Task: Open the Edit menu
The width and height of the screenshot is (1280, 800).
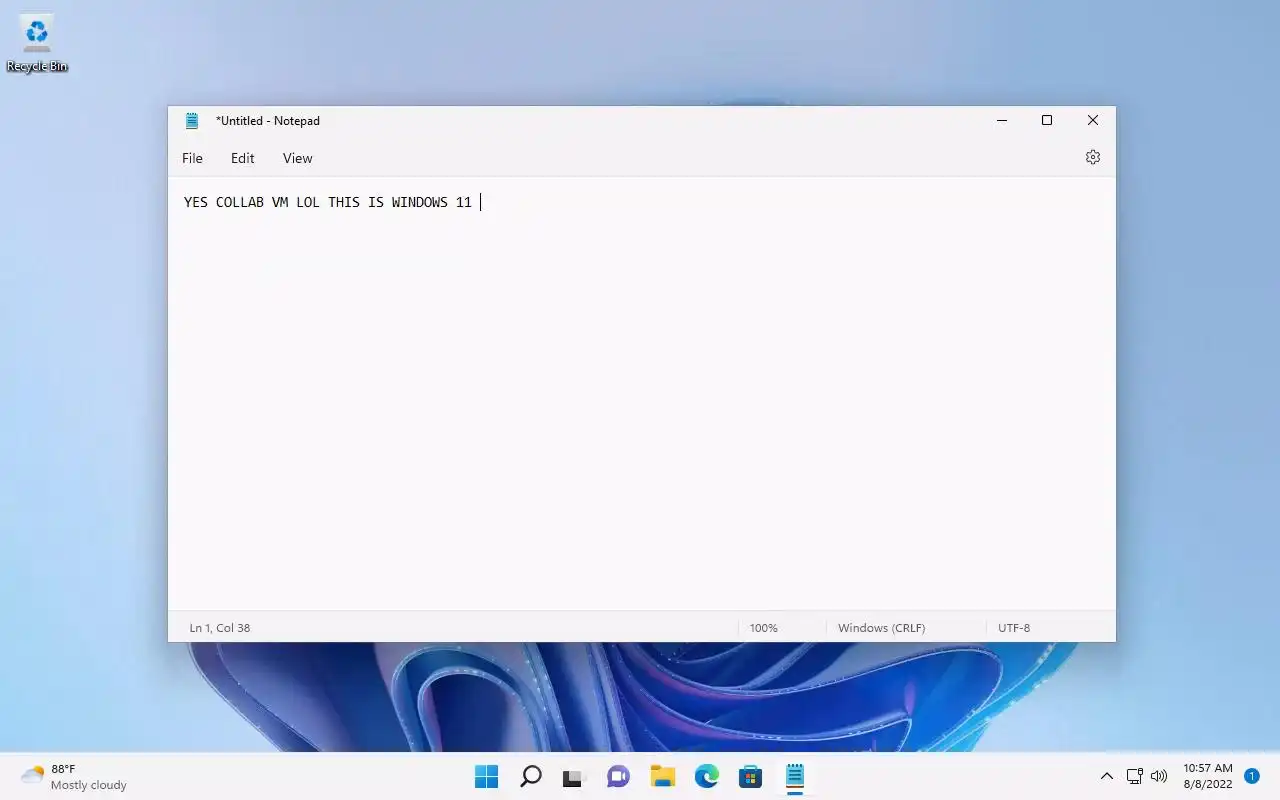Action: (242, 158)
